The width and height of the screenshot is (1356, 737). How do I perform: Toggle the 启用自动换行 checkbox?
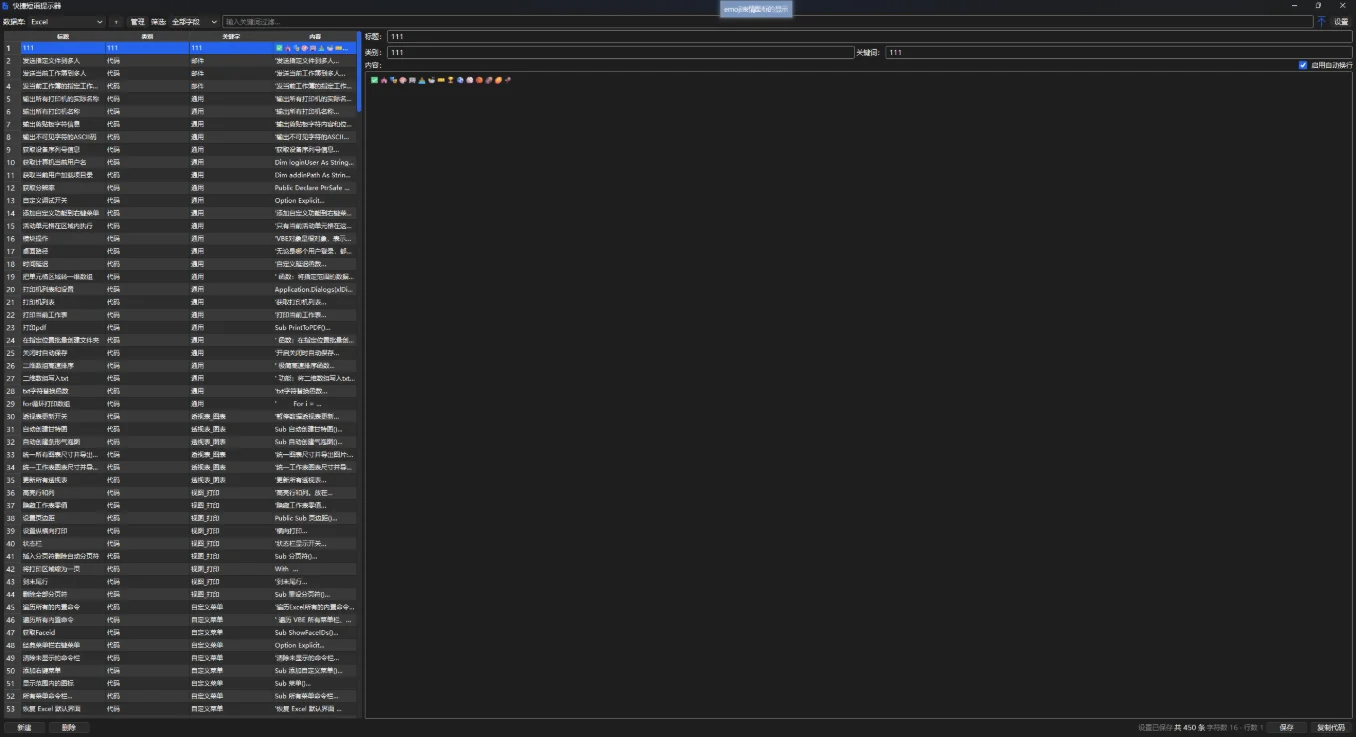(x=1303, y=65)
